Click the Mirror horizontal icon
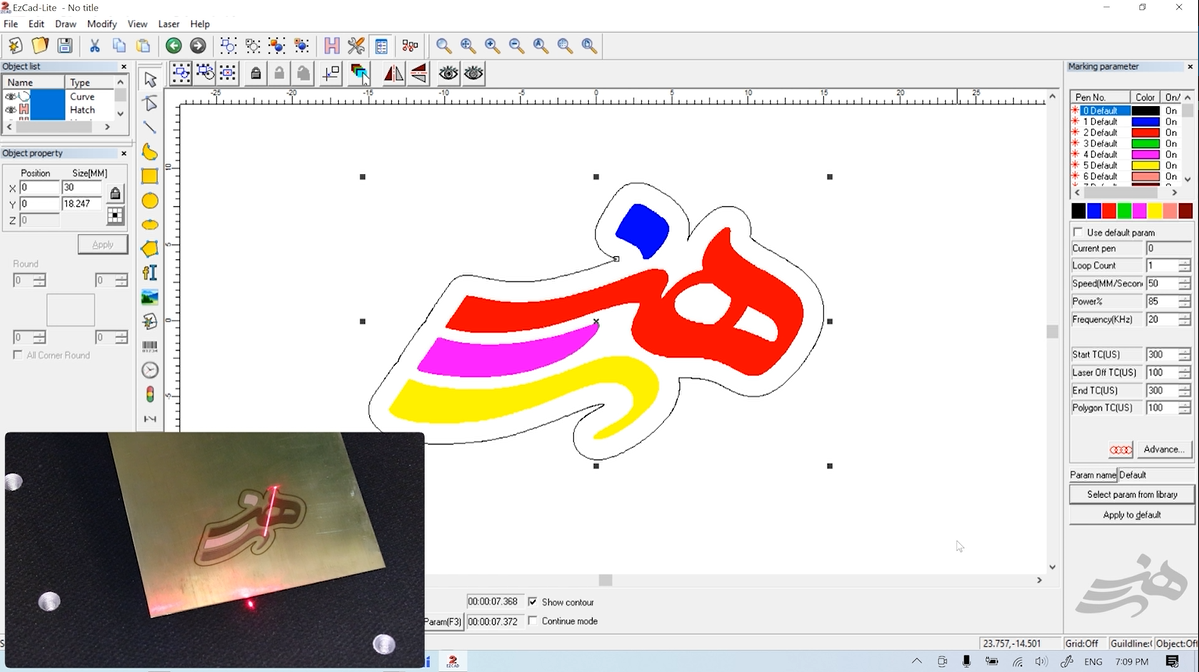The height and width of the screenshot is (672, 1199). 394,74
